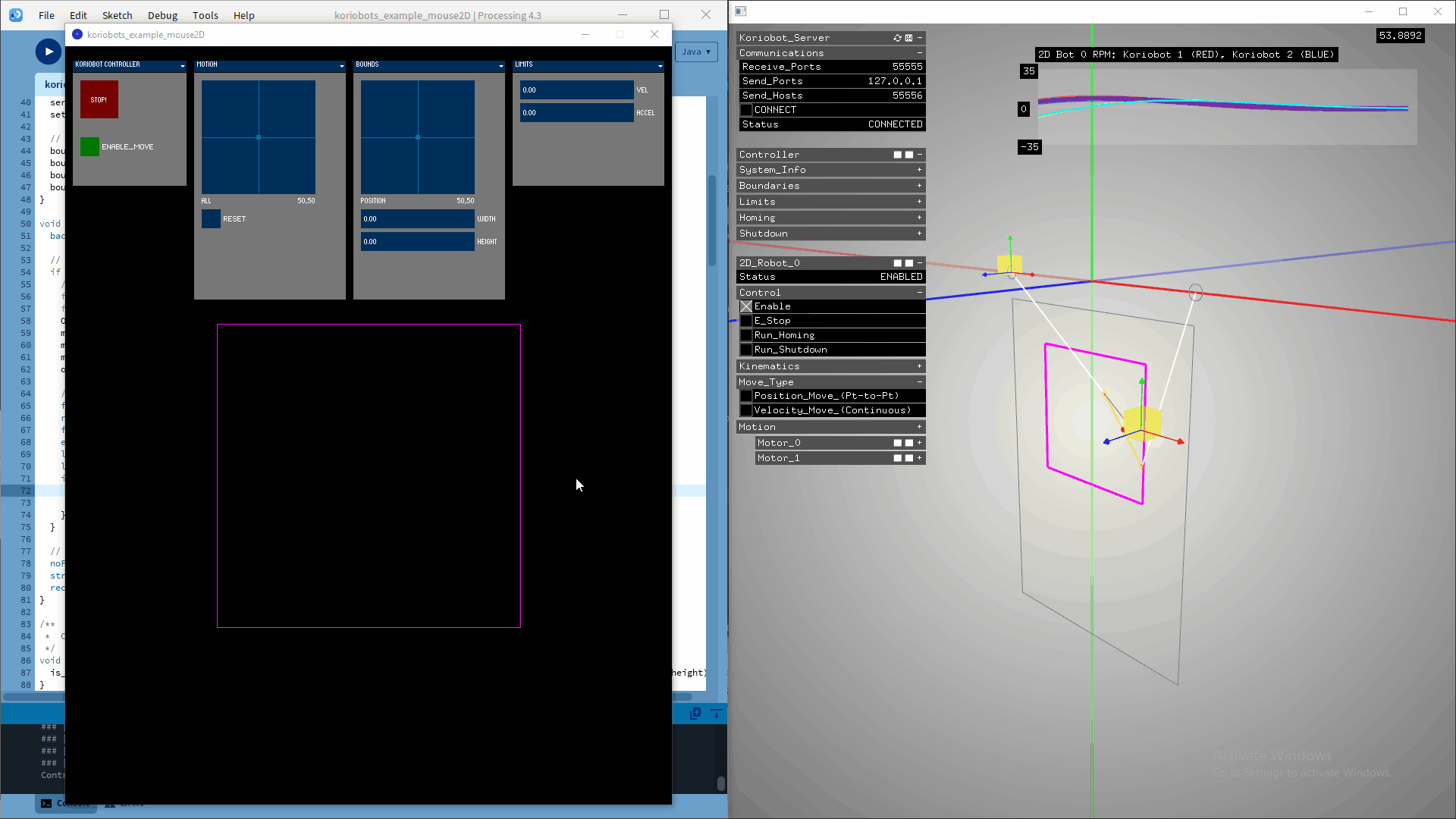Open the Sketch menu in Processing
This screenshot has height=819, width=1456.
[117, 15]
